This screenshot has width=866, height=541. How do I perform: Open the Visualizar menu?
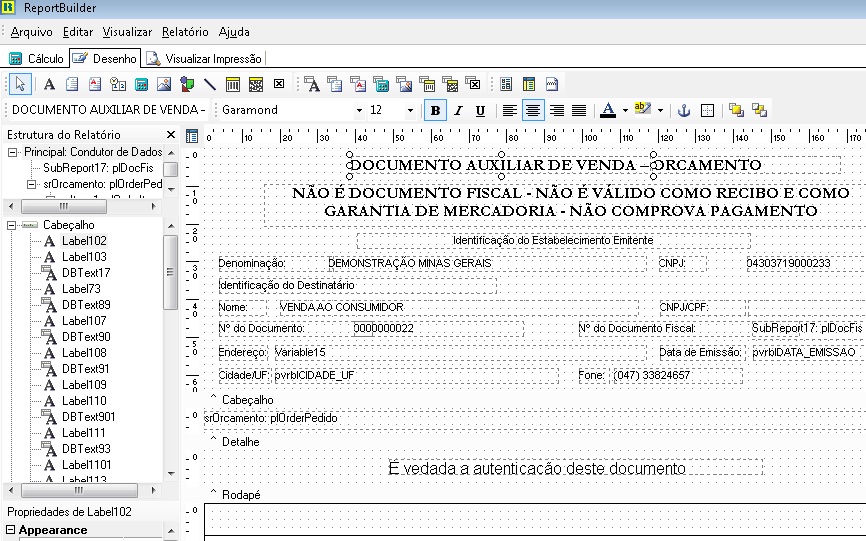[127, 32]
